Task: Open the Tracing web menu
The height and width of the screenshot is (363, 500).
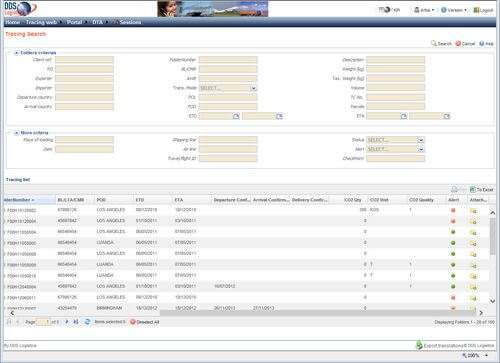Action: pos(43,22)
